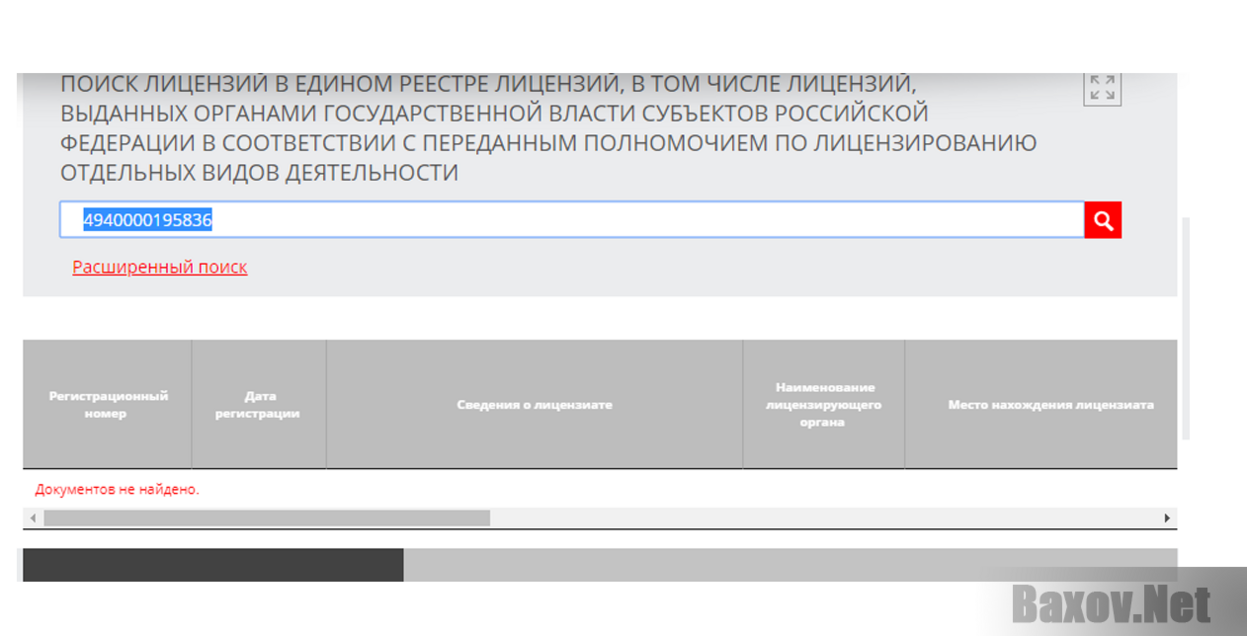Click the Регистрационный номер column header
1247x636 pixels.
107,405
